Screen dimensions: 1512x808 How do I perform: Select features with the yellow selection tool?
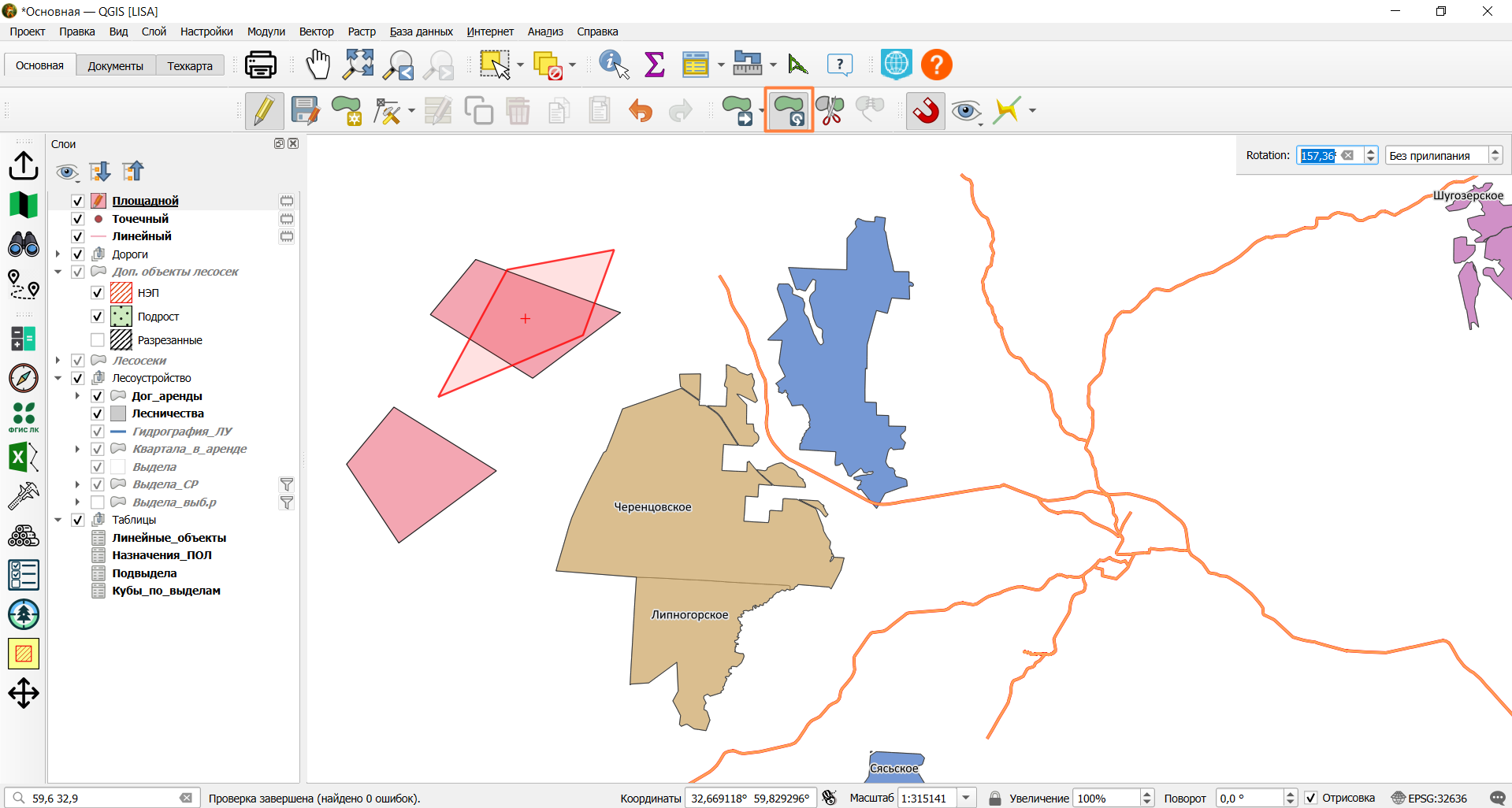click(495, 65)
